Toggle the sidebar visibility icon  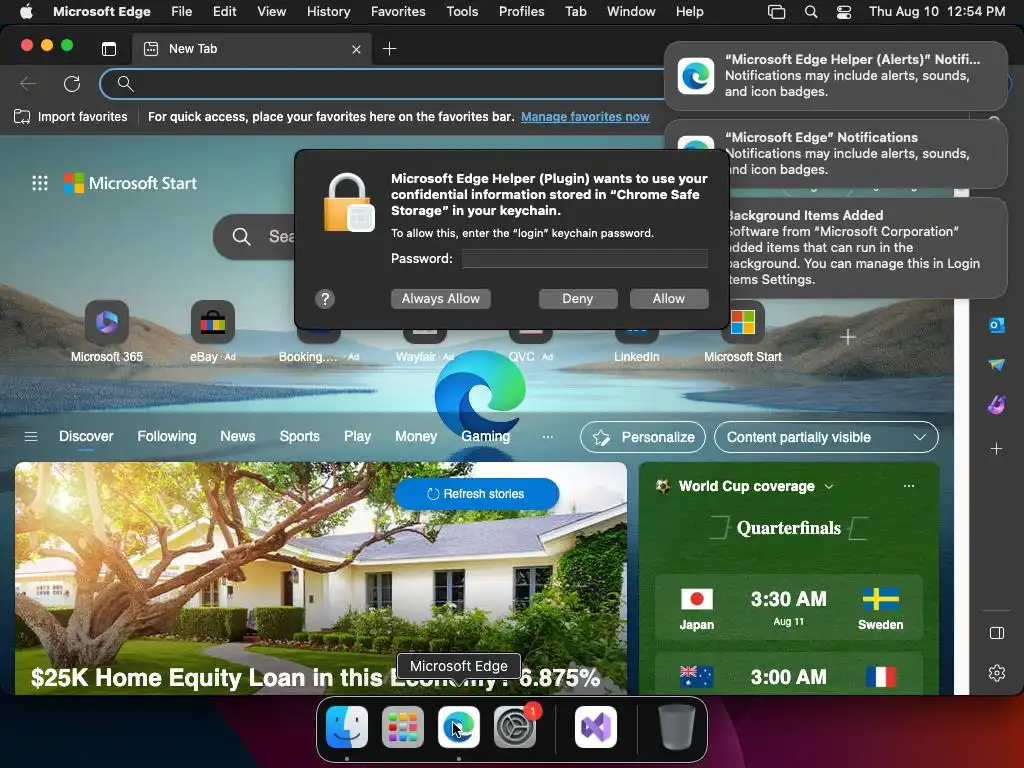[997, 633]
